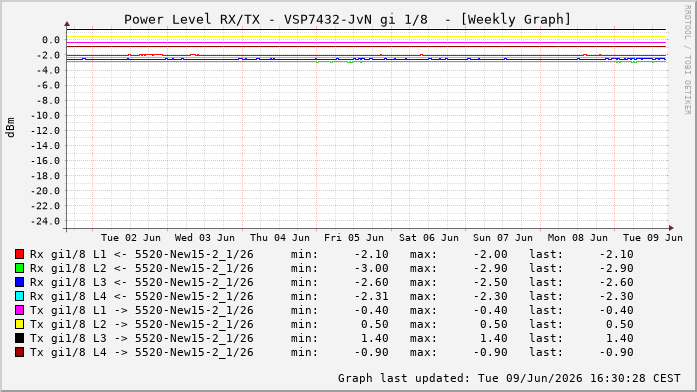Click the 0.0 y-axis tick label
The image size is (697, 392).
pyautogui.click(x=51, y=40)
